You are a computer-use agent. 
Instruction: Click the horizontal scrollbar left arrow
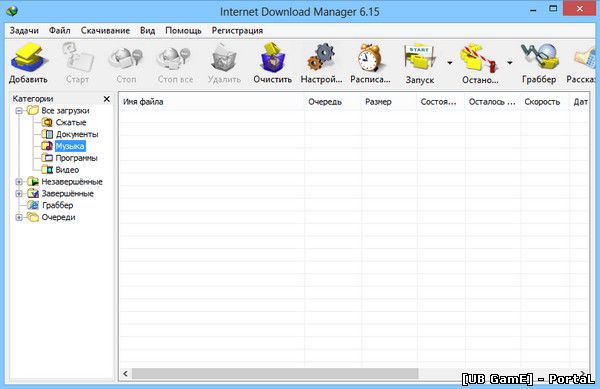click(x=126, y=374)
